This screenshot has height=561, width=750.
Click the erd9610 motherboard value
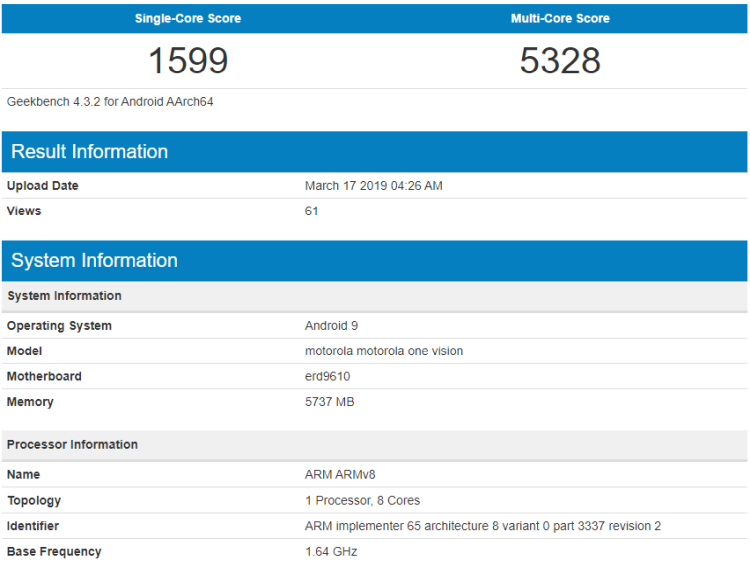pyautogui.click(x=327, y=376)
